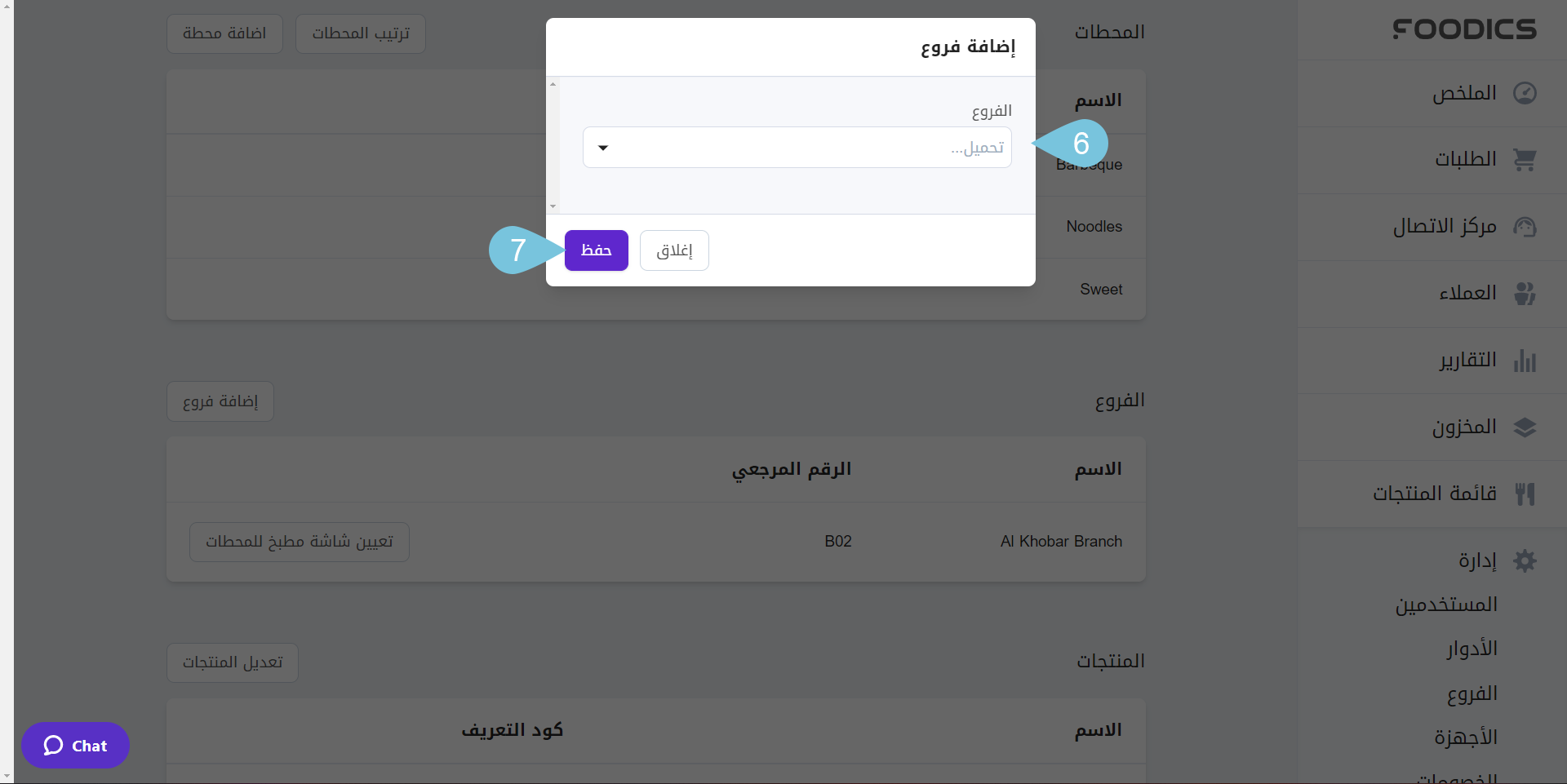Click the Foodics logo
This screenshot has width=1567, height=784.
pyautogui.click(x=1464, y=30)
